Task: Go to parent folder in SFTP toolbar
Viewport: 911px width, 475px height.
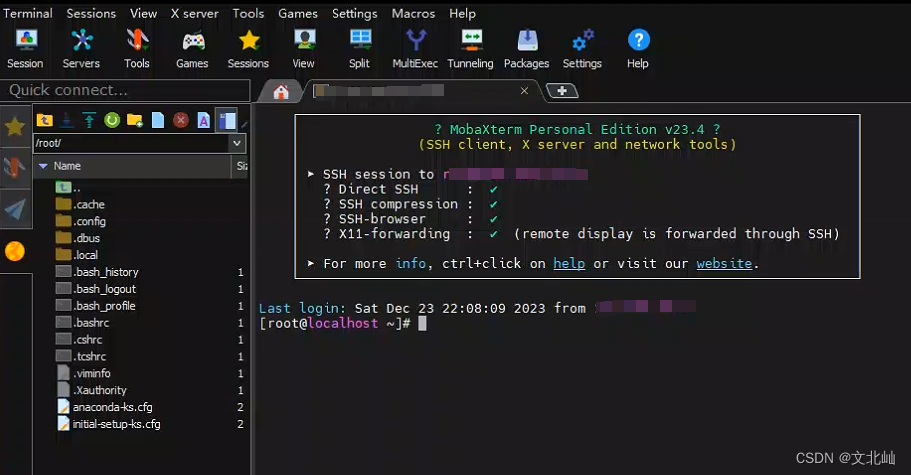Action: 45,120
